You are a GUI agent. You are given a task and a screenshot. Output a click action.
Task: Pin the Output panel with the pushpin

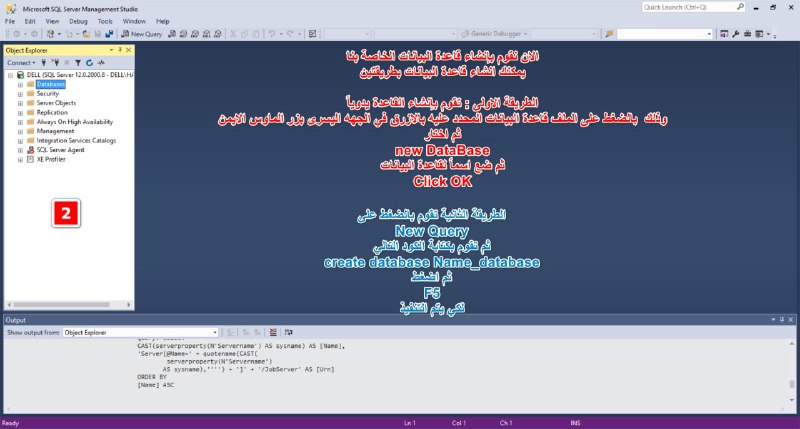click(782, 320)
